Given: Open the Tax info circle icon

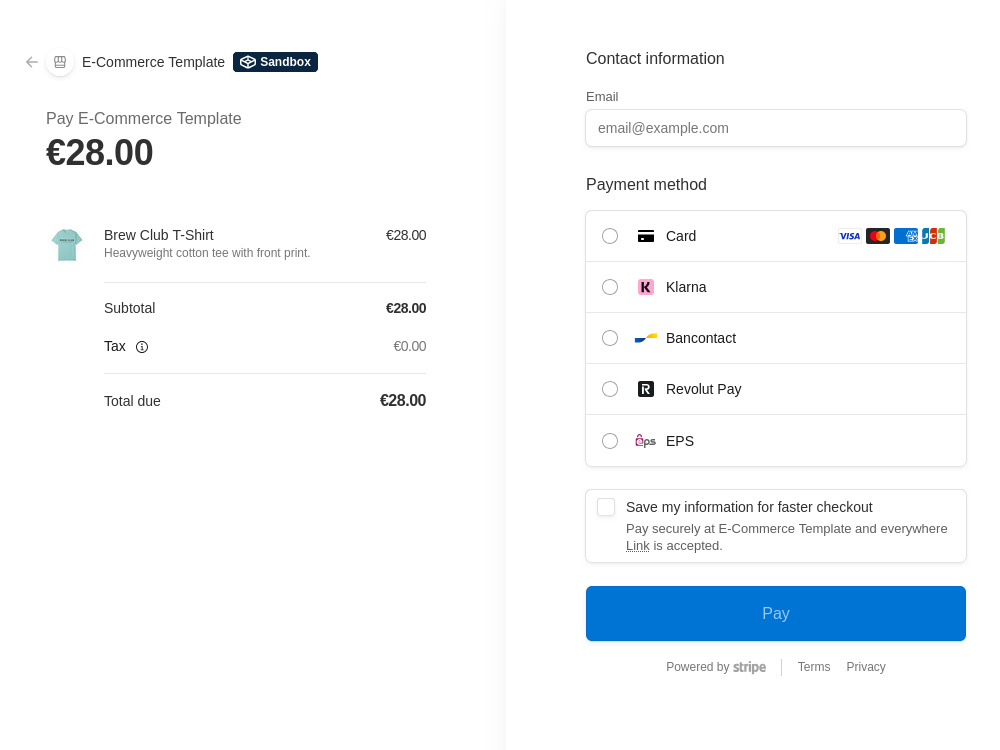Looking at the screenshot, I should pyautogui.click(x=142, y=347).
